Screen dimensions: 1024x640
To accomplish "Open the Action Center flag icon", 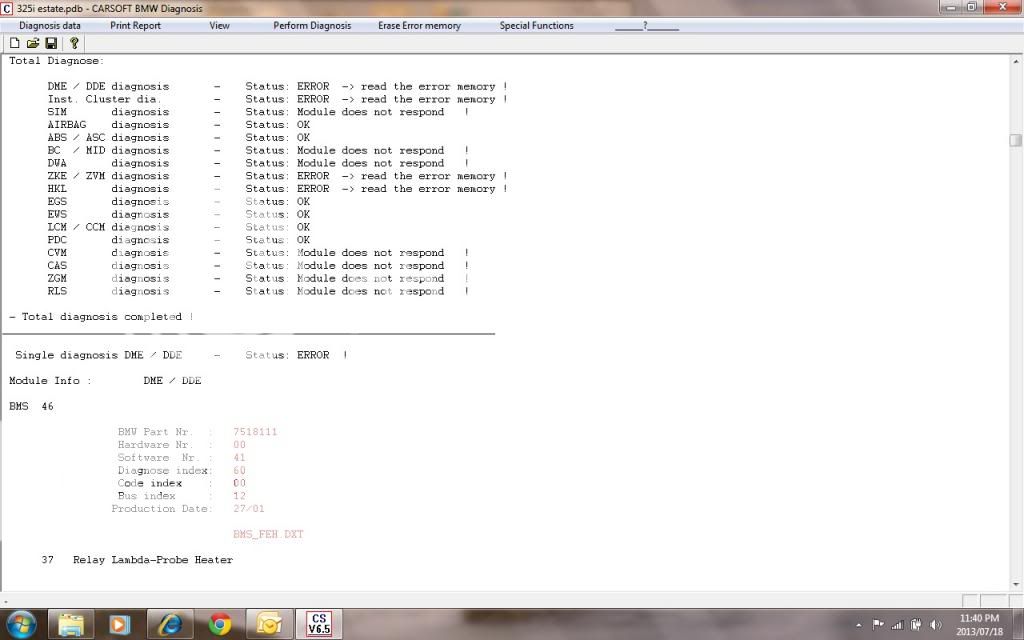I will (878, 625).
